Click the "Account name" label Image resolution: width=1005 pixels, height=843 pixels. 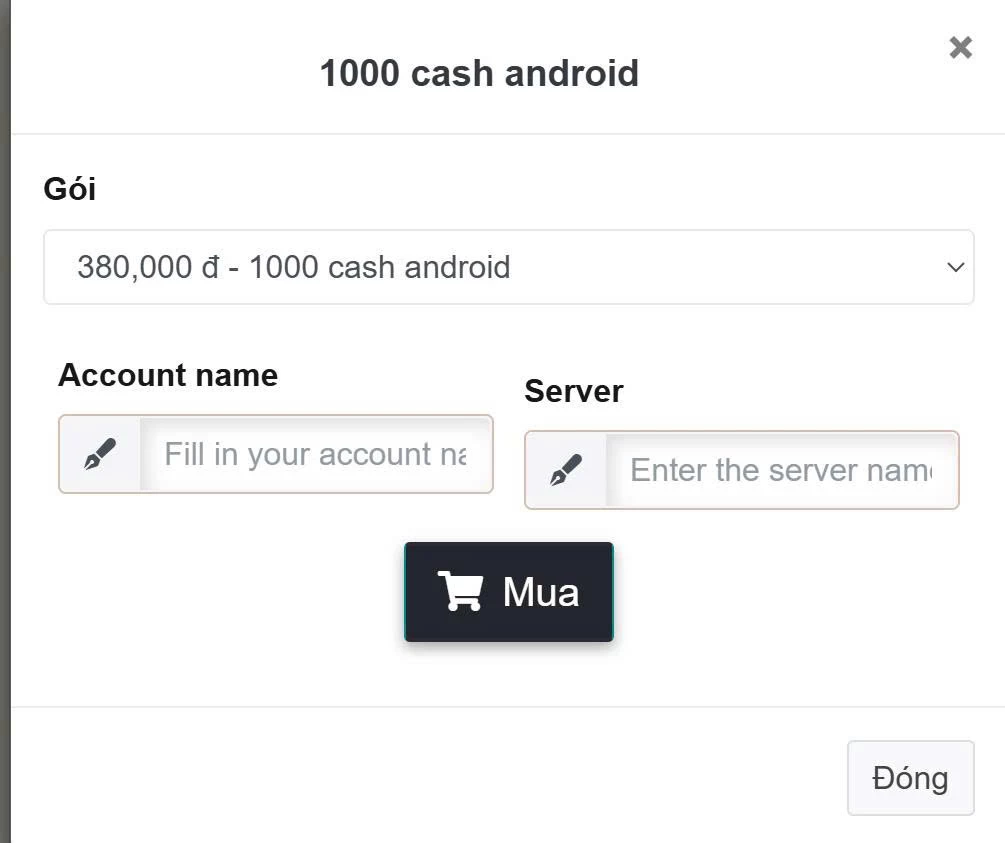[168, 375]
